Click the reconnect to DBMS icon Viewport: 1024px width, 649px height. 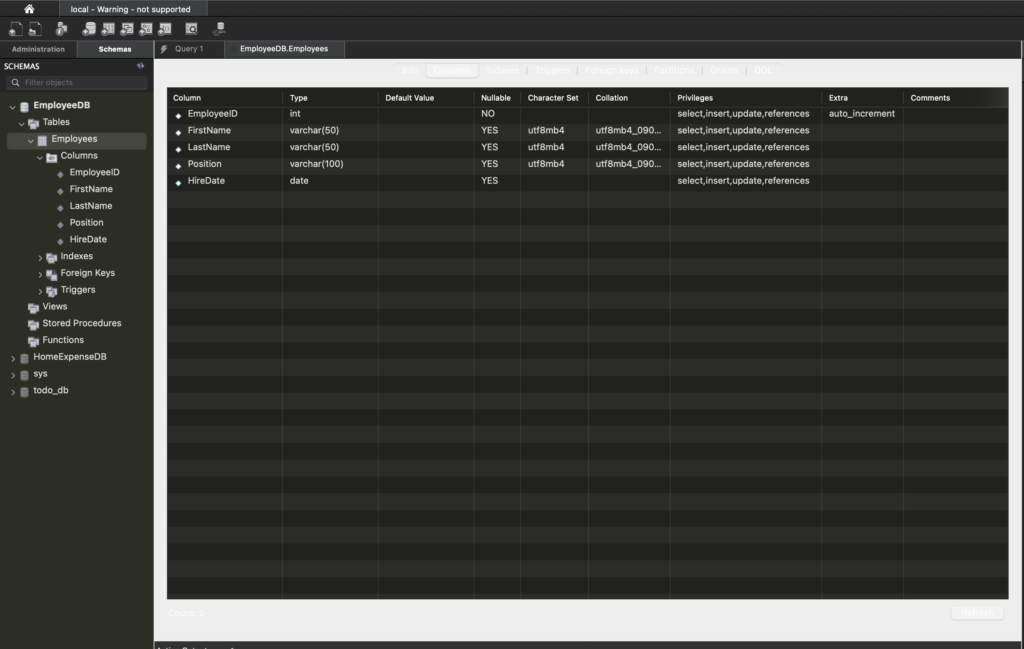219,29
